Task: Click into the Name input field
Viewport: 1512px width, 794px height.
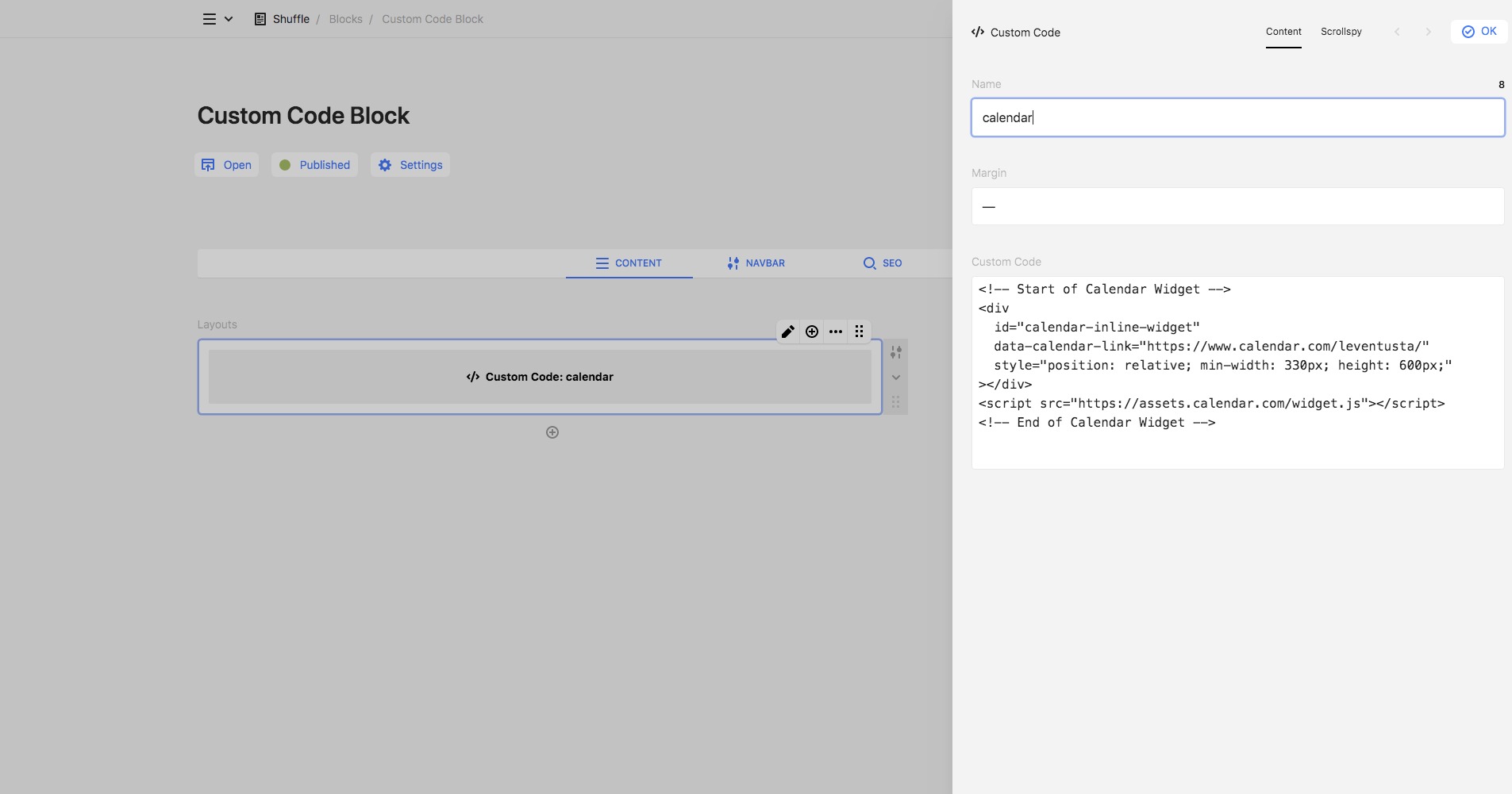Action: [x=1237, y=117]
